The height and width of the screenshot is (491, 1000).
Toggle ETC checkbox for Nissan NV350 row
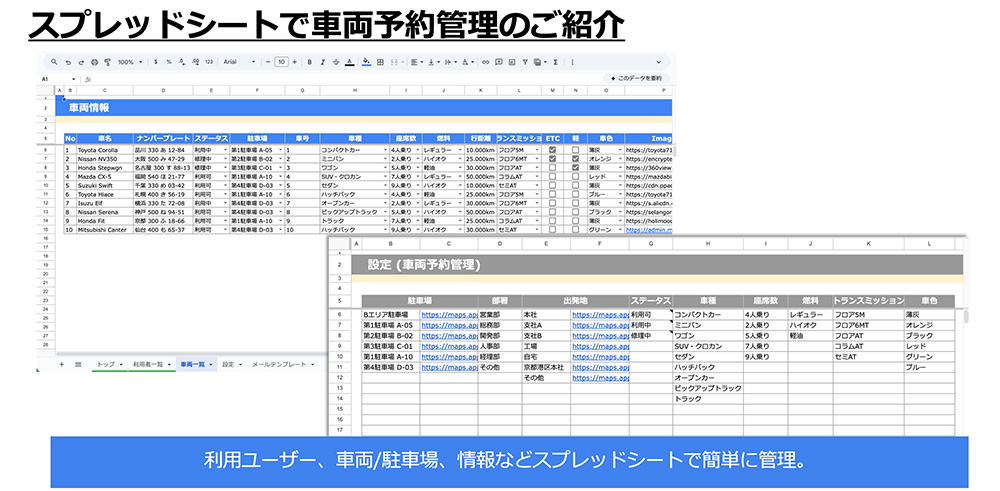tap(553, 159)
